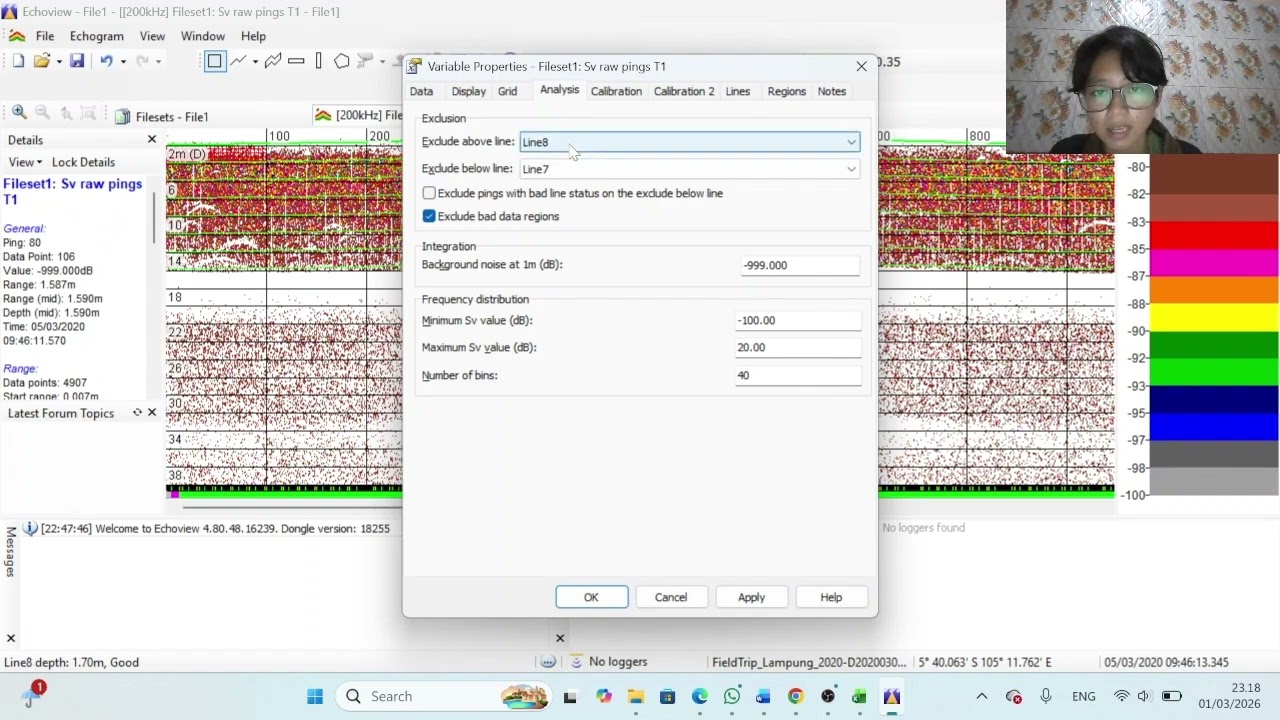Open the Display tab
Image resolution: width=1280 pixels, height=720 pixels.
(x=468, y=91)
